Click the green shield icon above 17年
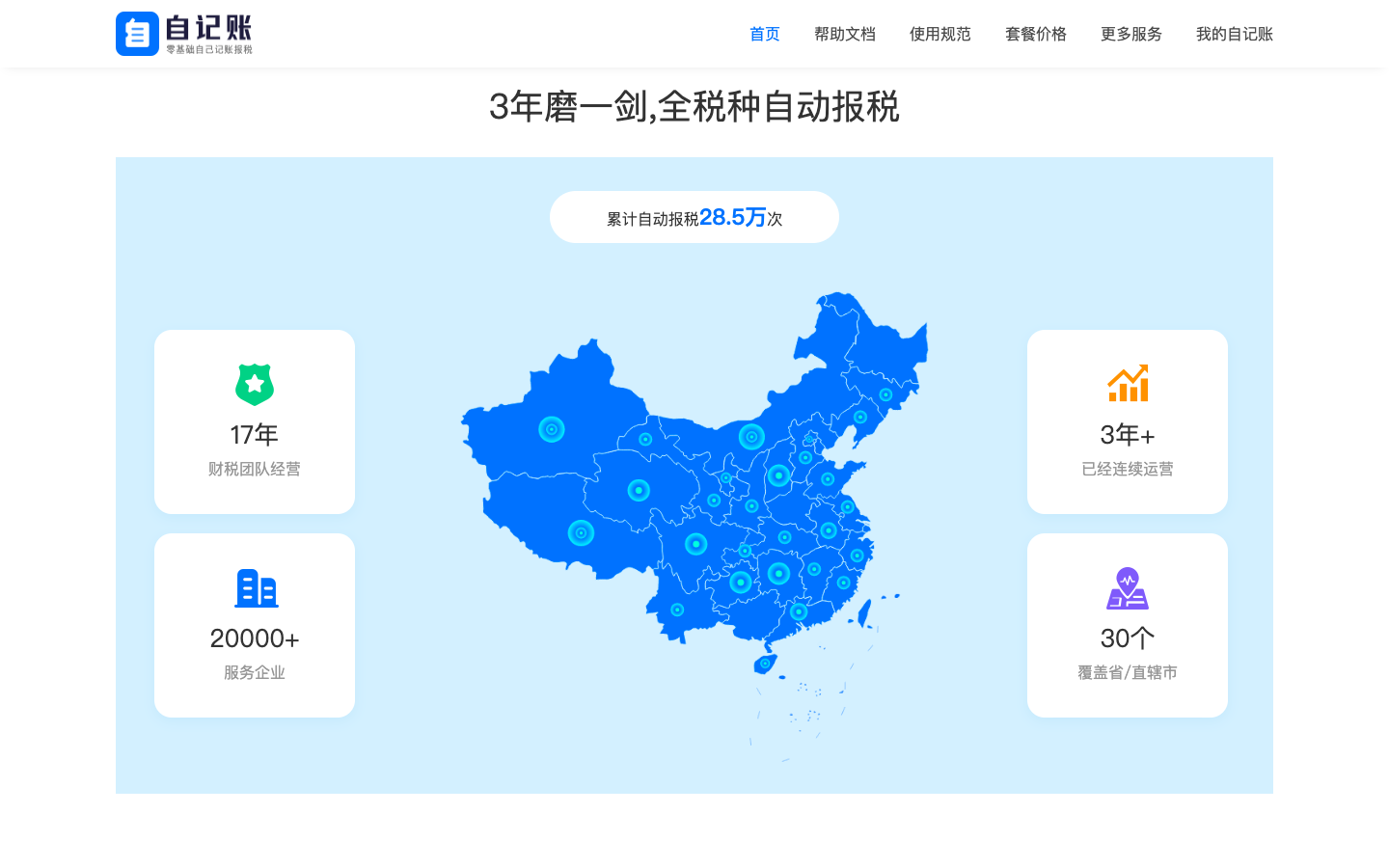1389x868 pixels. (254, 384)
